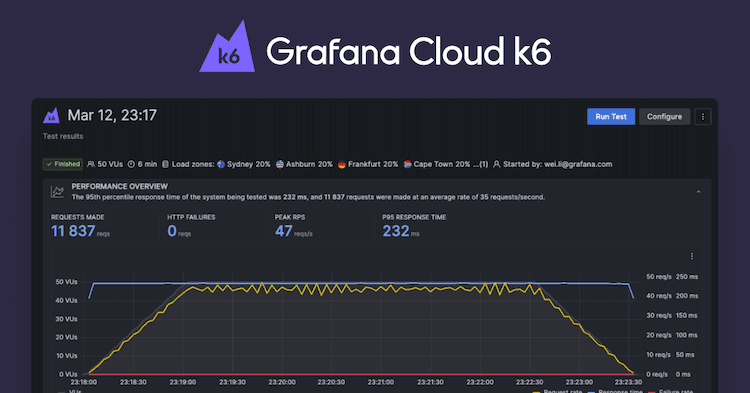Click the Performance Overview chart icon
The height and width of the screenshot is (393, 750).
[57, 192]
